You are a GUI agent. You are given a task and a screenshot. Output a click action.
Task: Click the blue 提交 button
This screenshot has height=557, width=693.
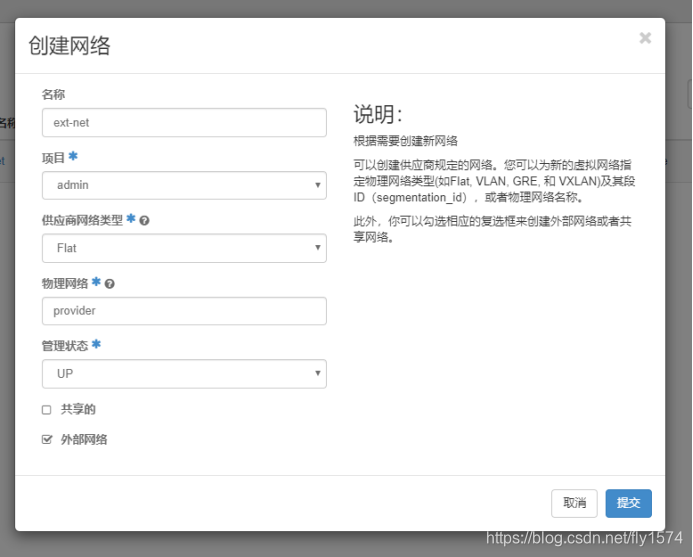tap(628, 503)
